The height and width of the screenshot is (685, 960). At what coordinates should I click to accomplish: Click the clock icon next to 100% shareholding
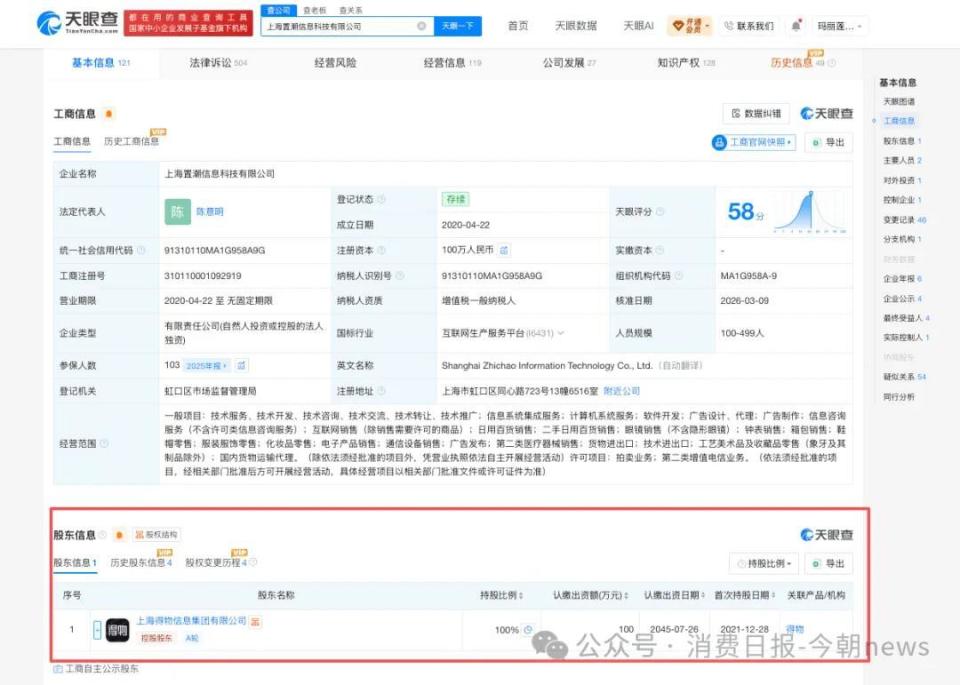click(x=528, y=629)
